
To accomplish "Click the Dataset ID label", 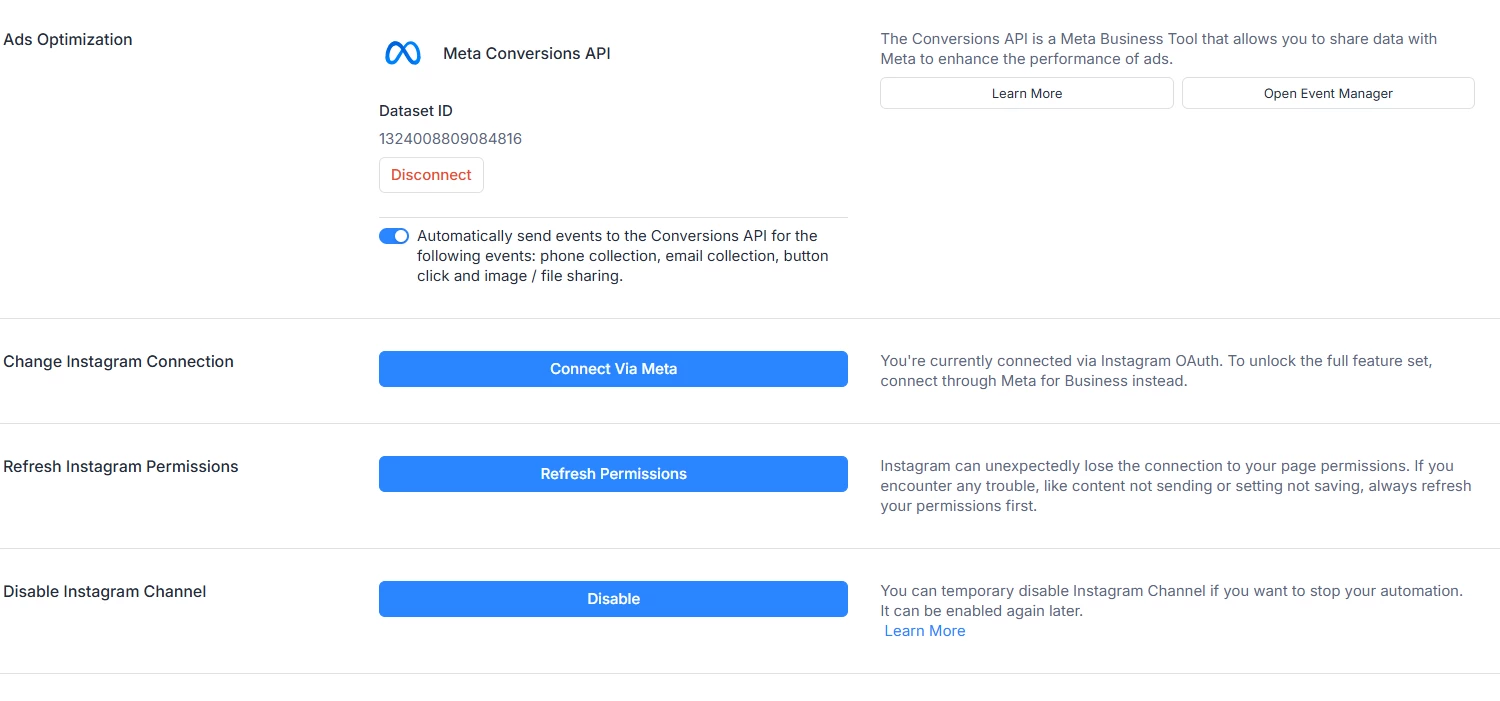I will click(x=416, y=111).
